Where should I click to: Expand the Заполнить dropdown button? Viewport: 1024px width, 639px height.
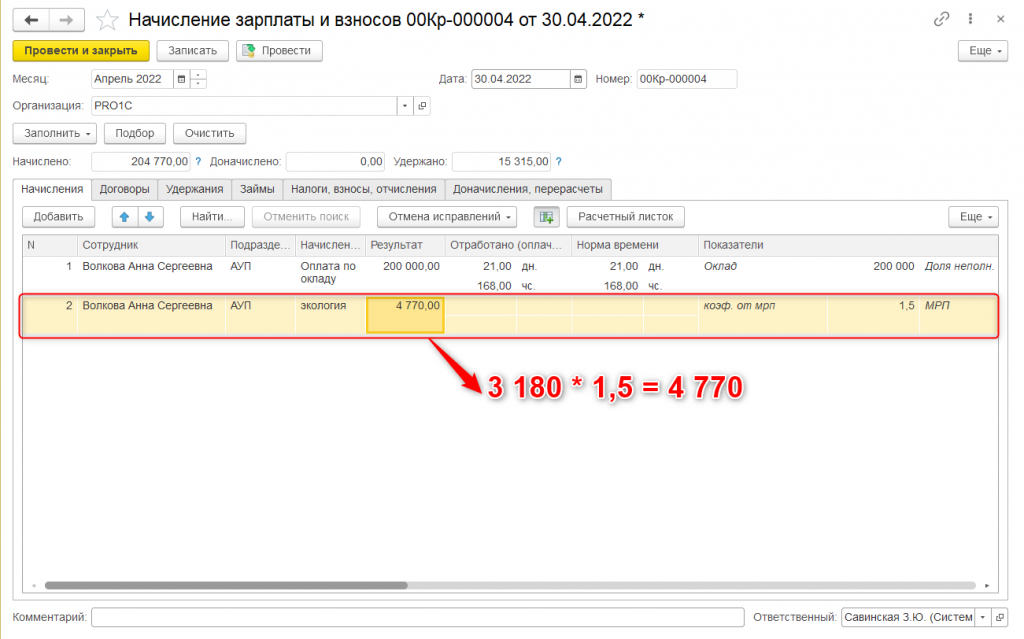pos(55,133)
